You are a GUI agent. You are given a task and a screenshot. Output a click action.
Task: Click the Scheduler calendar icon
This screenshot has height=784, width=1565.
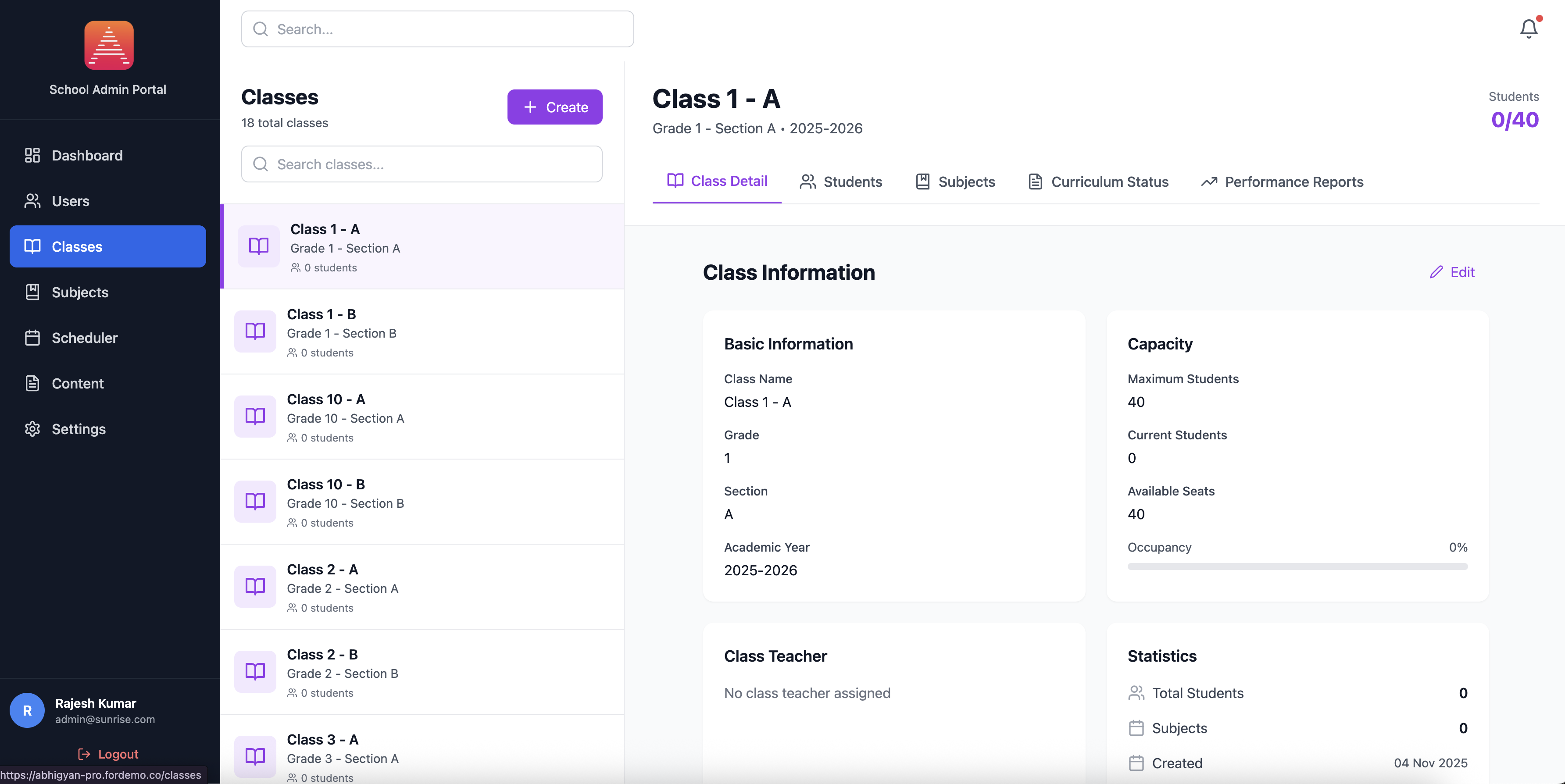pyautogui.click(x=32, y=338)
